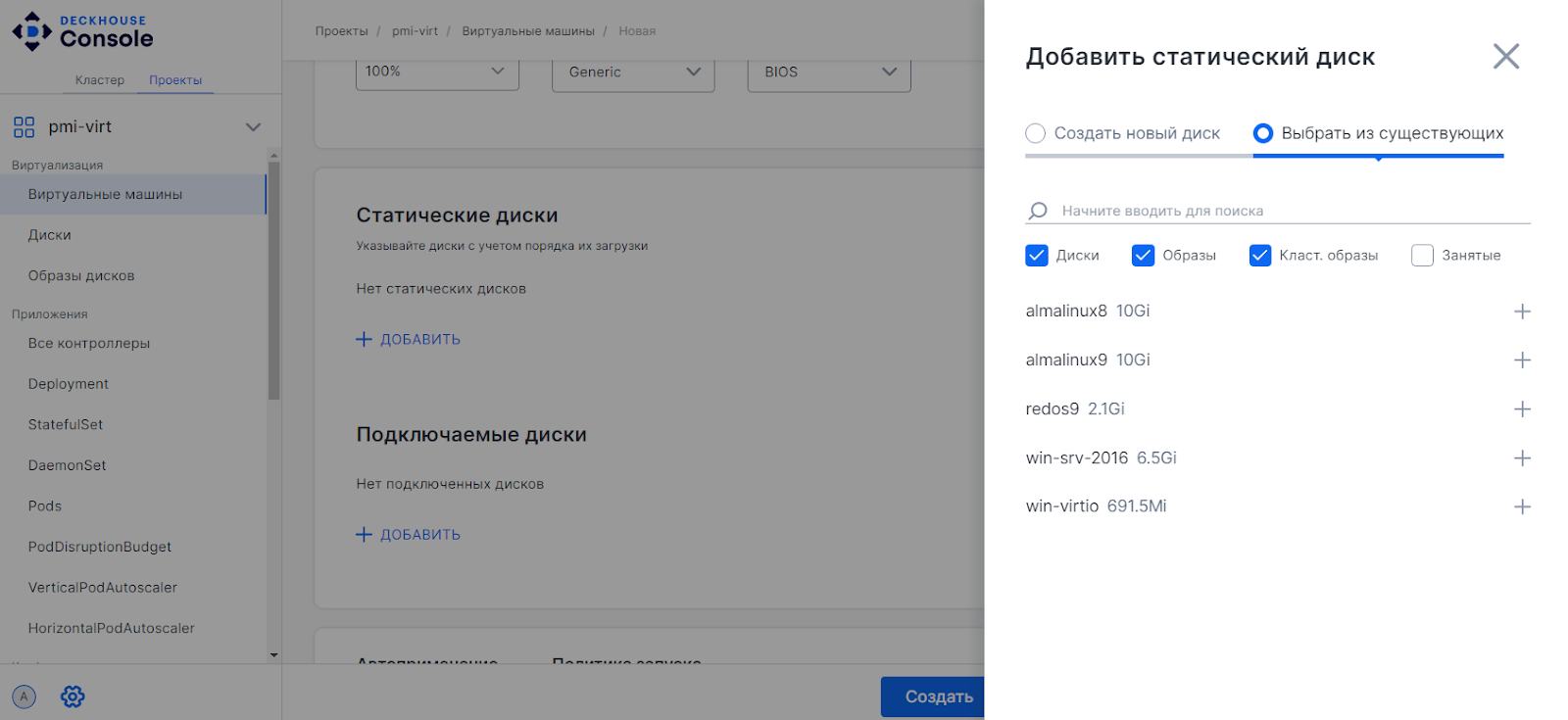
Task: Uncheck the Диски filter checkbox
Action: click(1037, 256)
